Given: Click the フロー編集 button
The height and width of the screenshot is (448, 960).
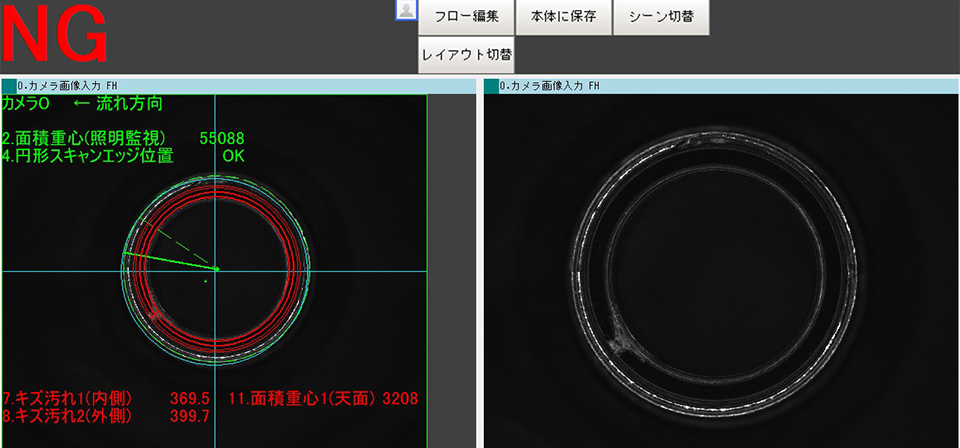Looking at the screenshot, I should point(466,17).
